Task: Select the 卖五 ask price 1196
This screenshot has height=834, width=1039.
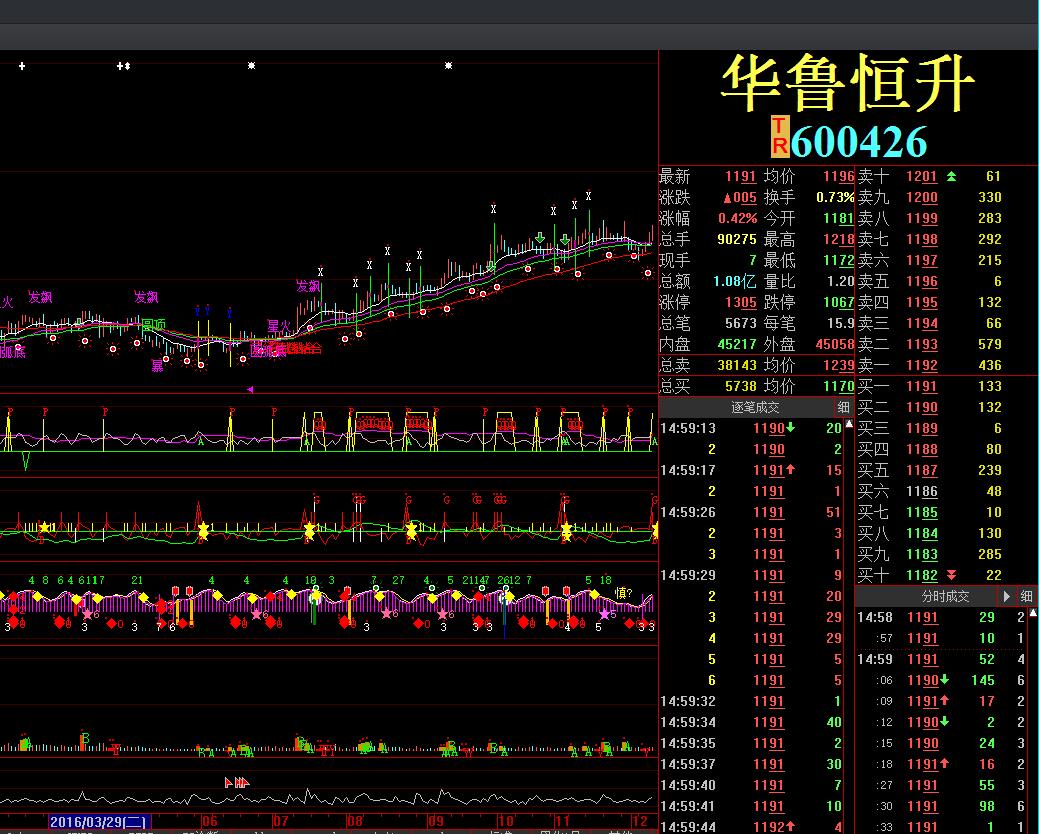Action: pyautogui.click(x=922, y=281)
